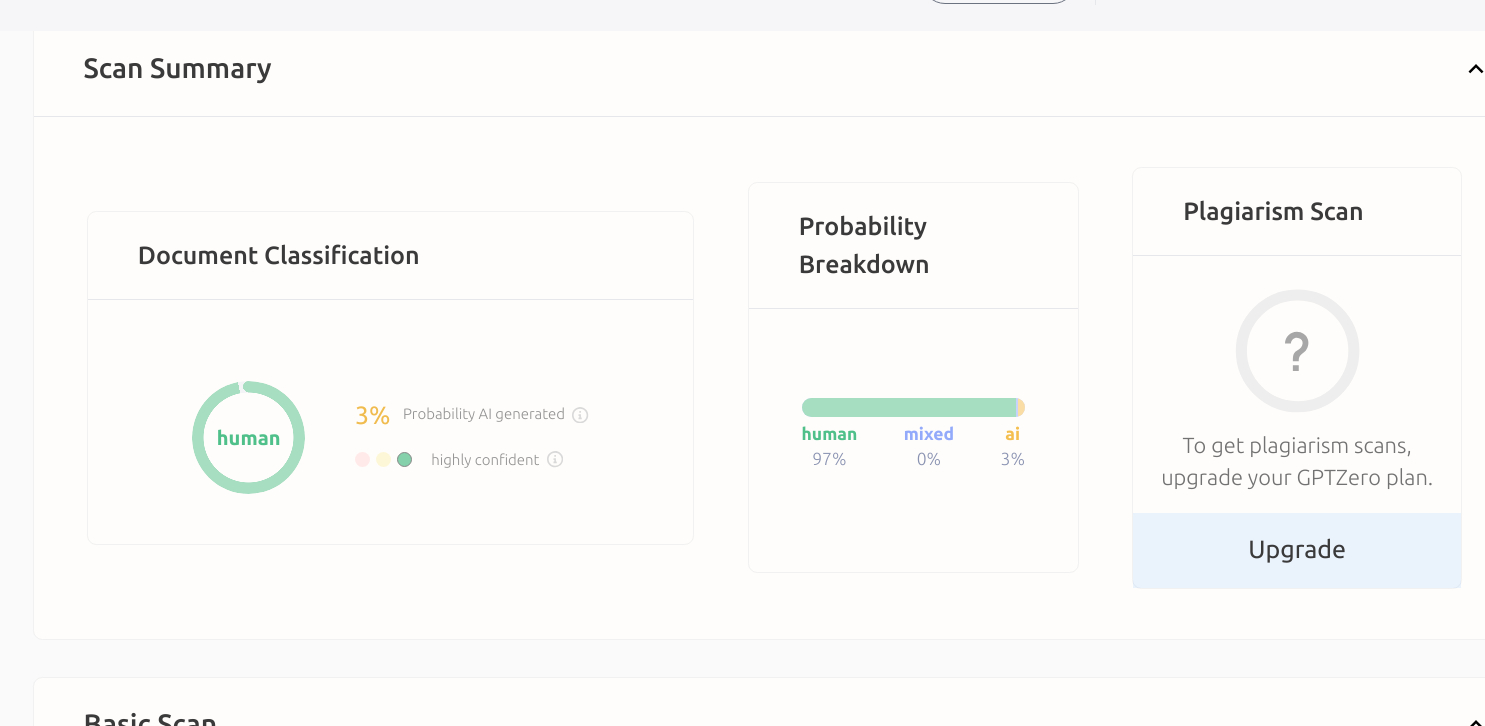Collapse the Basic Scan section chevron

pos(1475,720)
